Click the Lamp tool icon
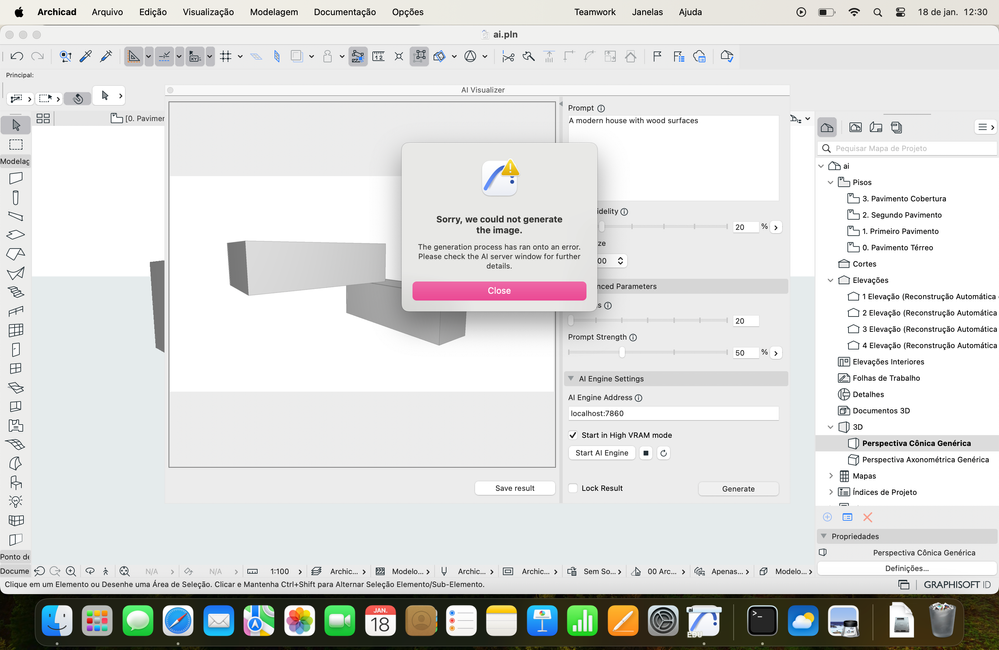 (x=16, y=501)
